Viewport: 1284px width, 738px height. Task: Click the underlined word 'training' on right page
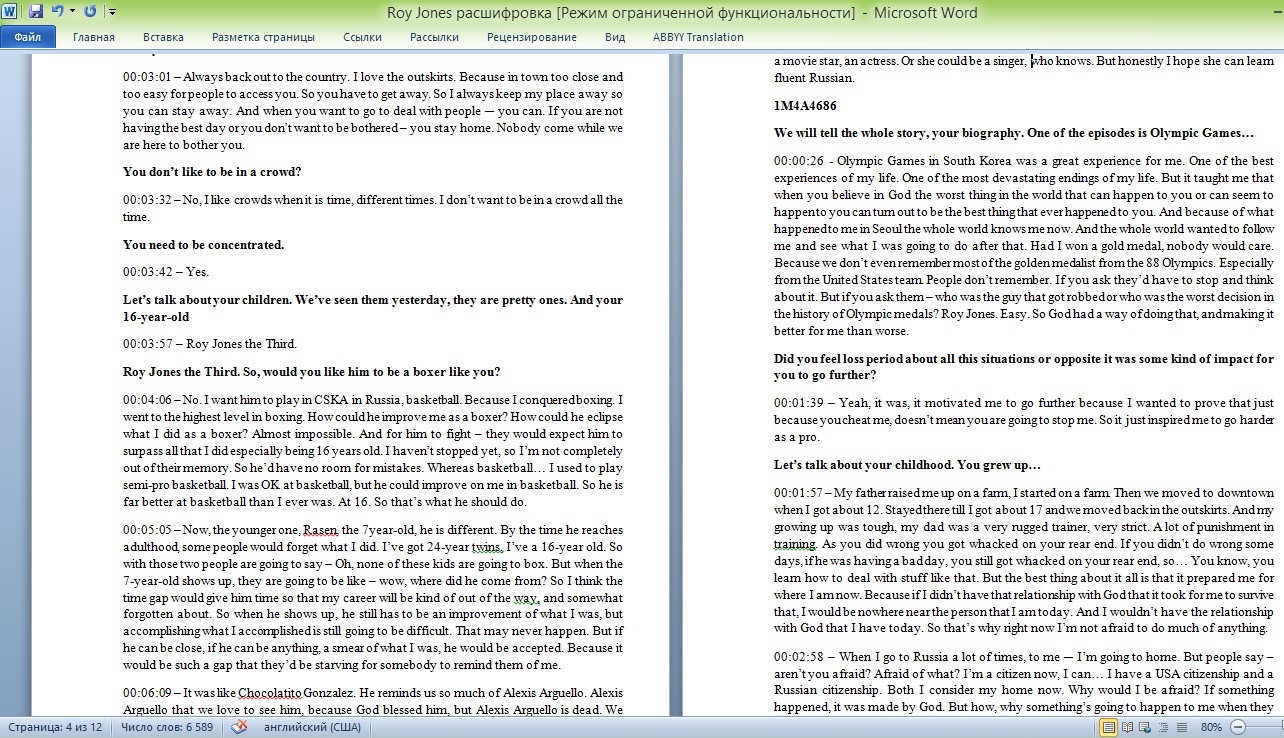tap(795, 544)
